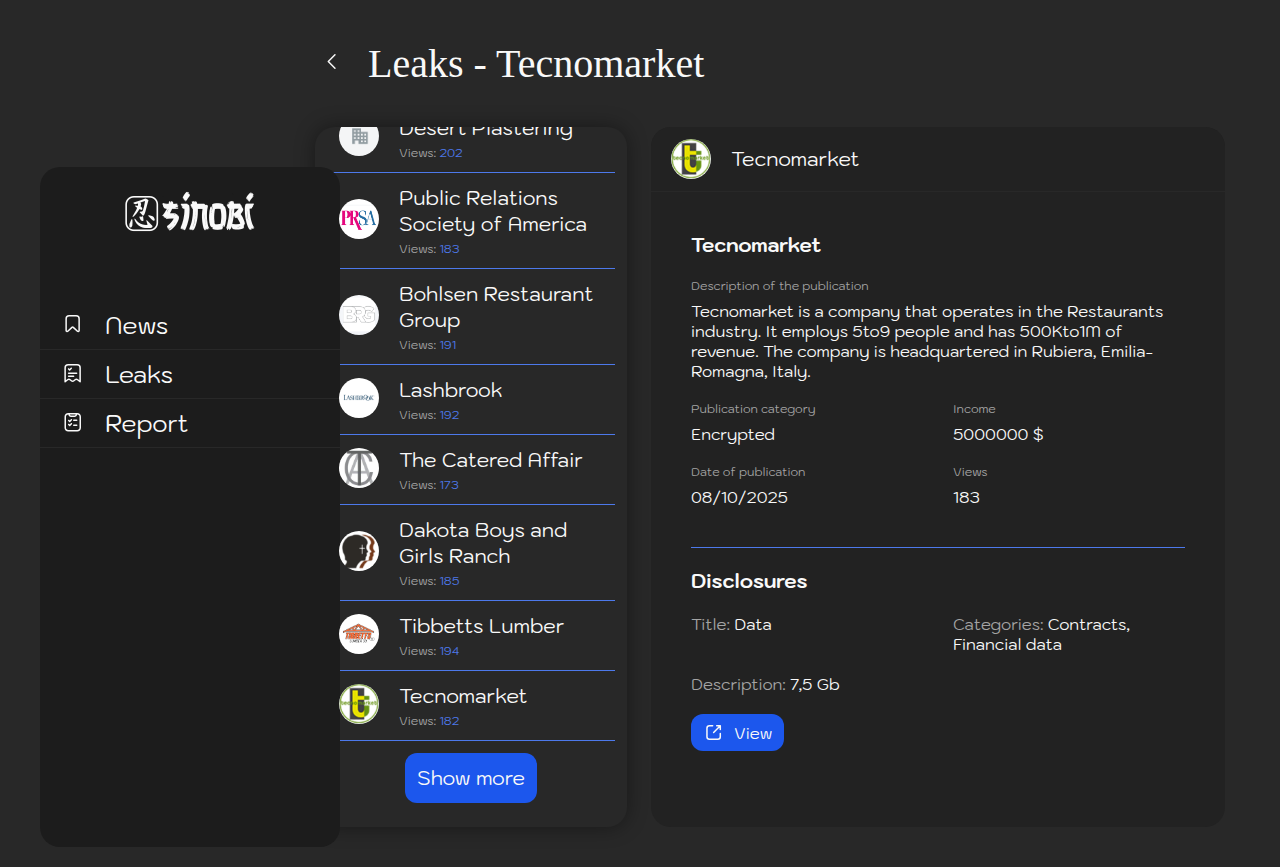Select Public Relations Society of America entry
This screenshot has height=867, width=1280.
492,212
